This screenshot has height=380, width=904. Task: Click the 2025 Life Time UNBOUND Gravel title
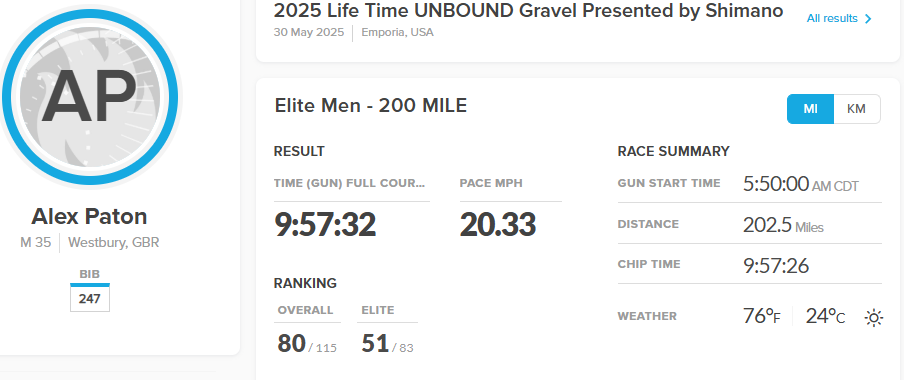point(528,10)
